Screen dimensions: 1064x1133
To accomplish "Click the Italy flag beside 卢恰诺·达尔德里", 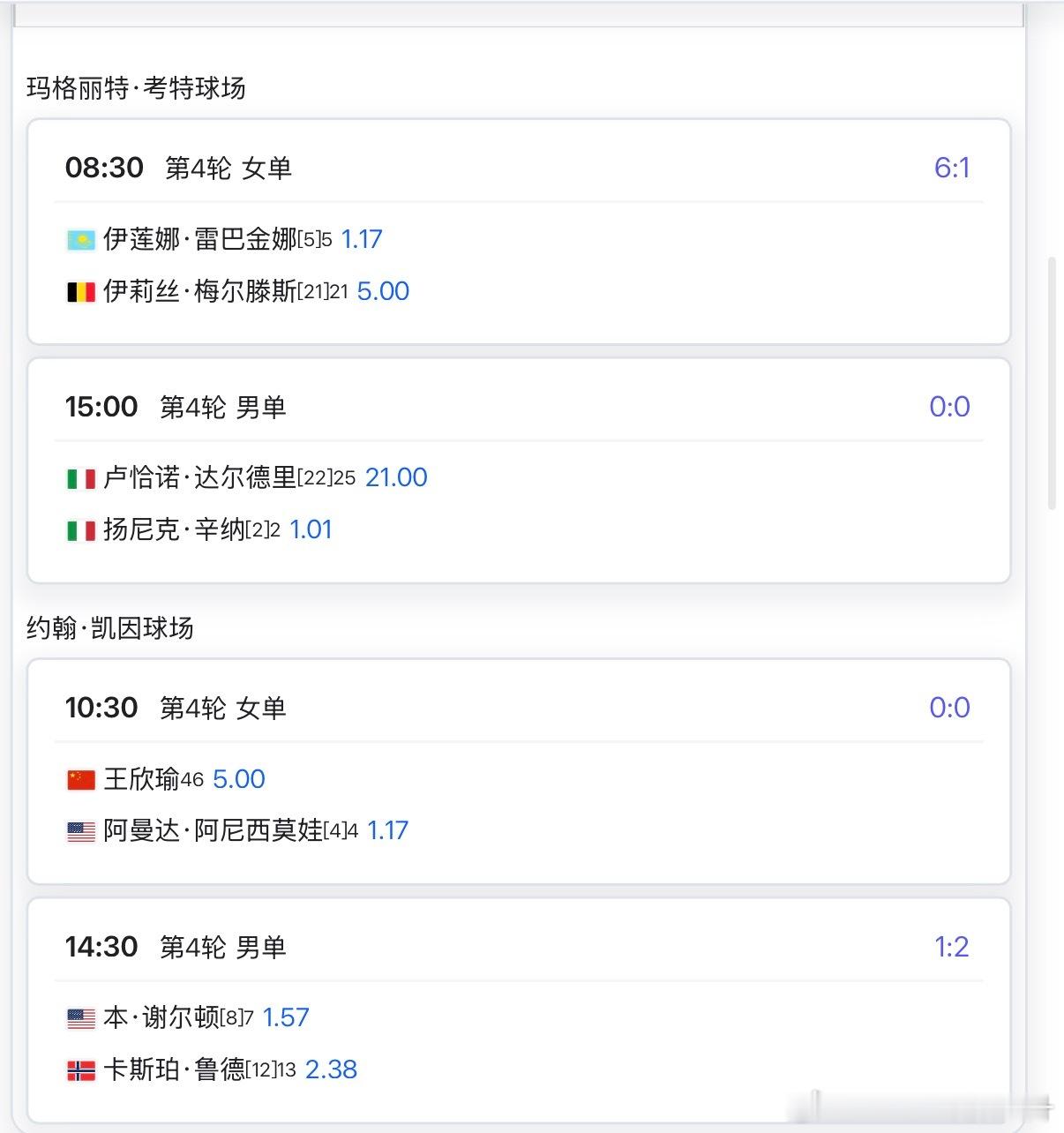I will tap(80, 476).
